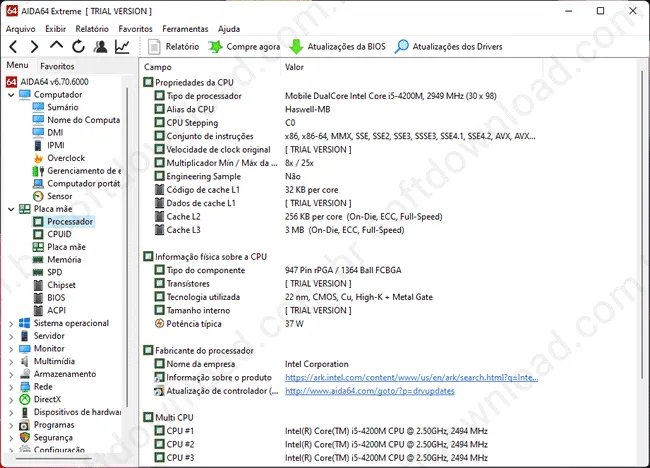Click the Computador monitor icon
Screen dimensions: 650x468
pos(25,95)
